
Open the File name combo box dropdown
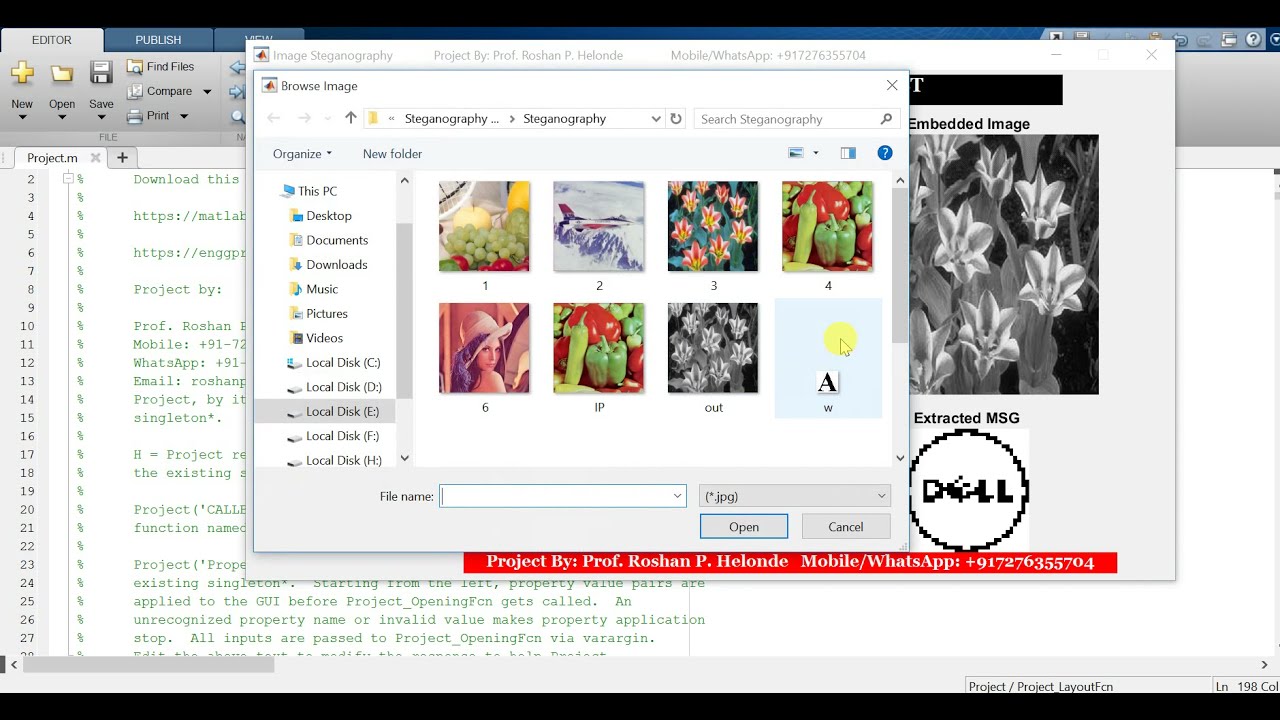(677, 496)
